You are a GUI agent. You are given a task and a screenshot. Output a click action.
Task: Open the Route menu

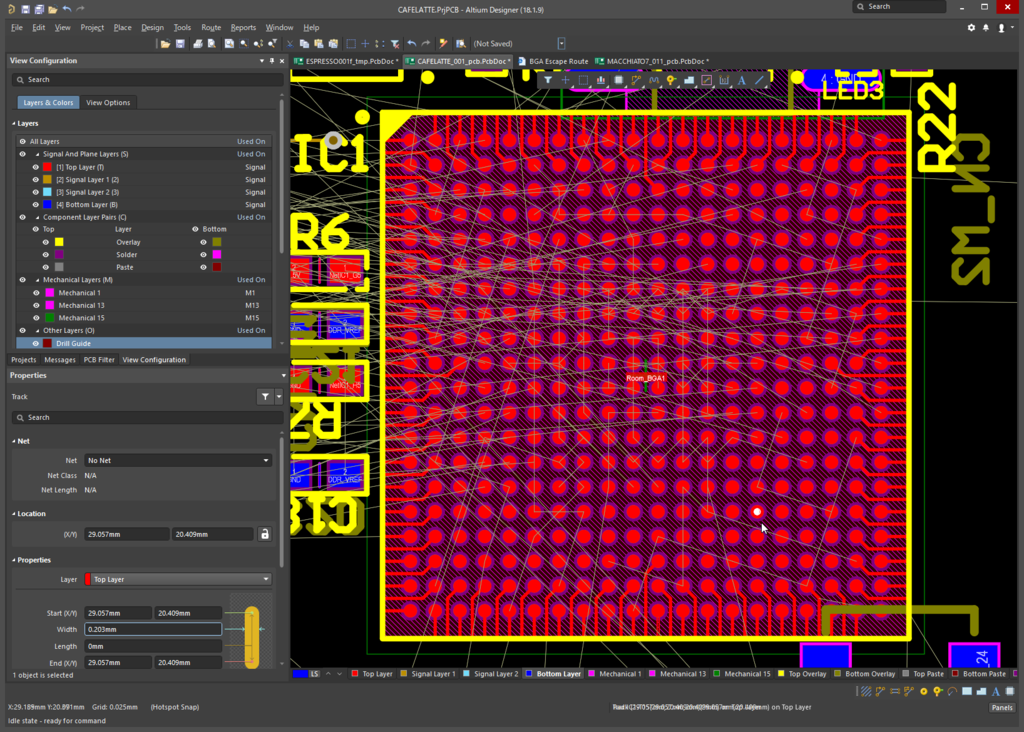pyautogui.click(x=211, y=27)
